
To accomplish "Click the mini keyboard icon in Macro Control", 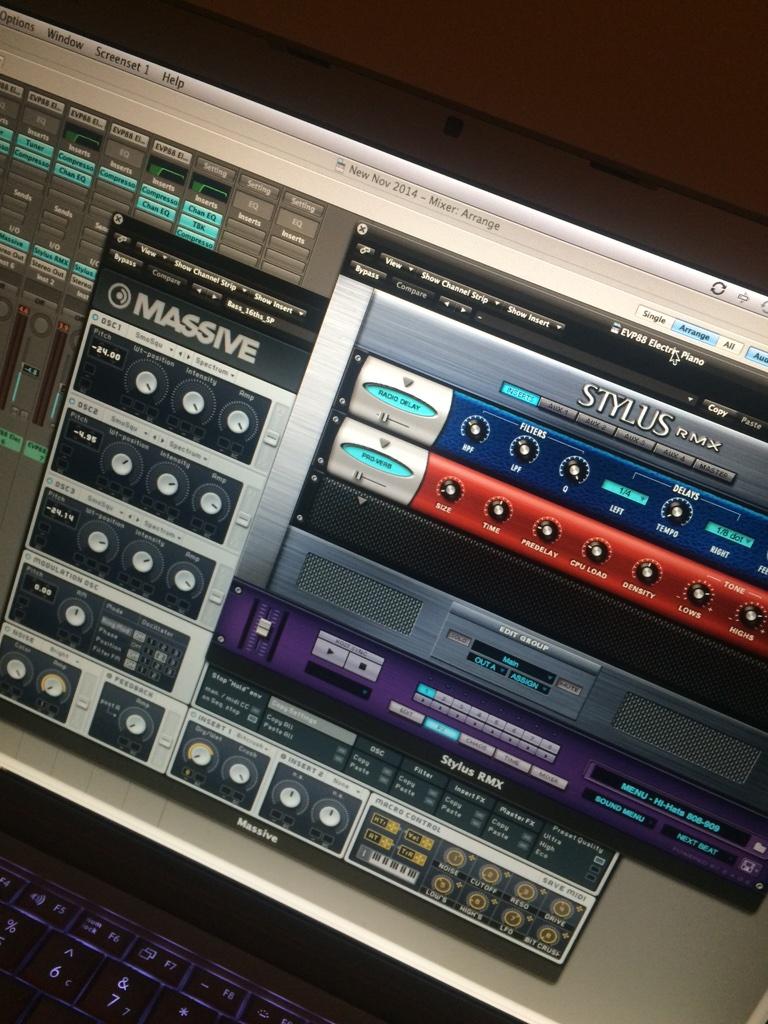I will pyautogui.click(x=389, y=863).
